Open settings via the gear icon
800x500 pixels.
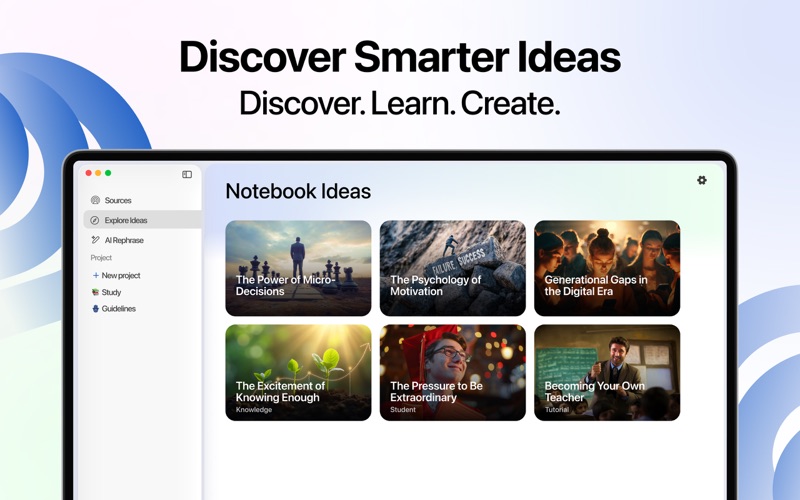[x=702, y=180]
